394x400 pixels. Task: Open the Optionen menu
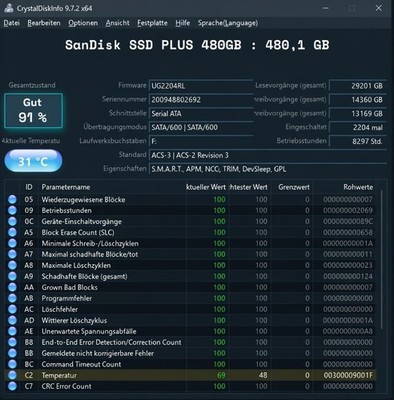[83, 23]
